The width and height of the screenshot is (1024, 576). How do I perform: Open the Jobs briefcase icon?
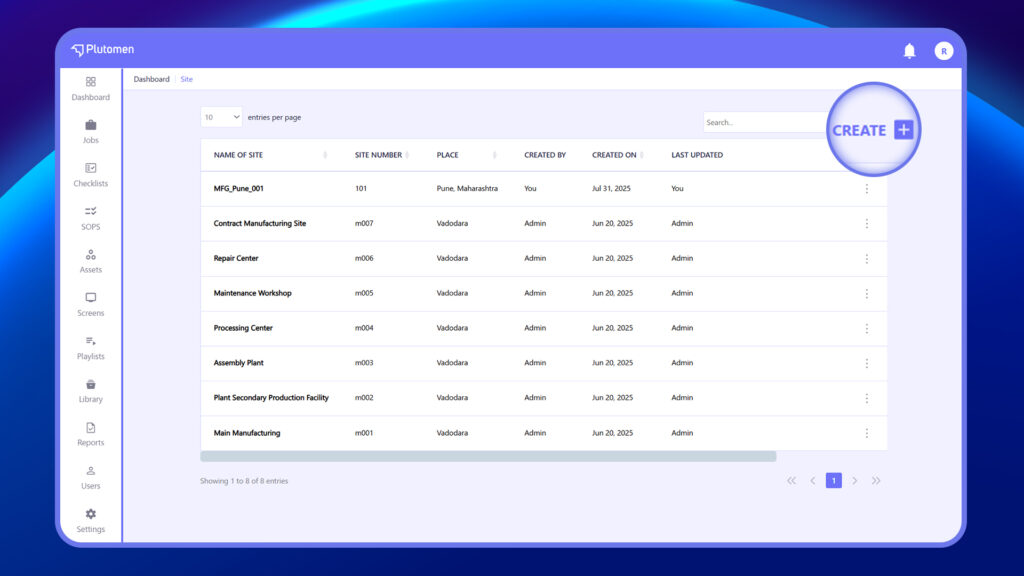click(90, 125)
